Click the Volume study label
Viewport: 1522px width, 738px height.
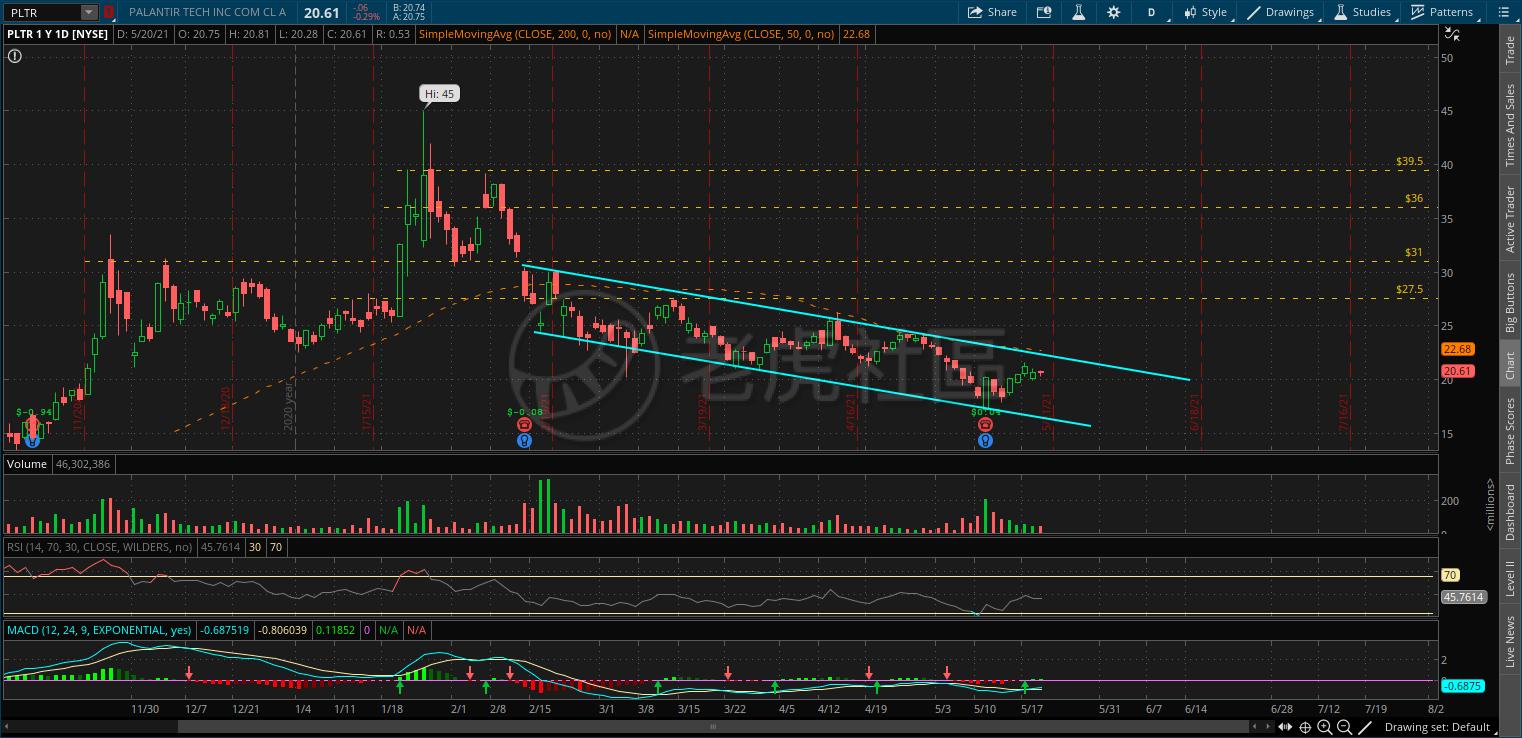pyautogui.click(x=29, y=464)
